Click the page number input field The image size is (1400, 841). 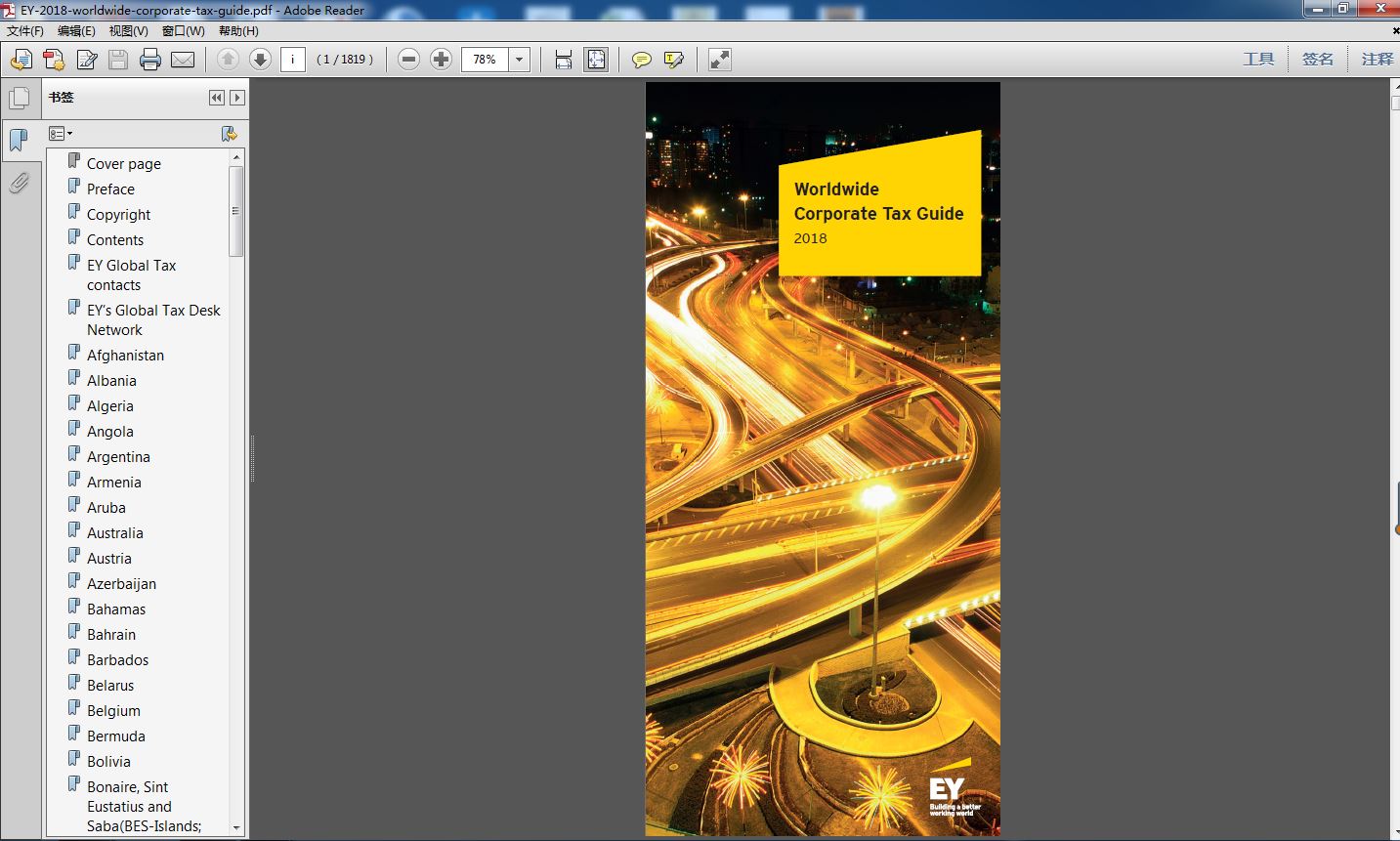coord(293,60)
